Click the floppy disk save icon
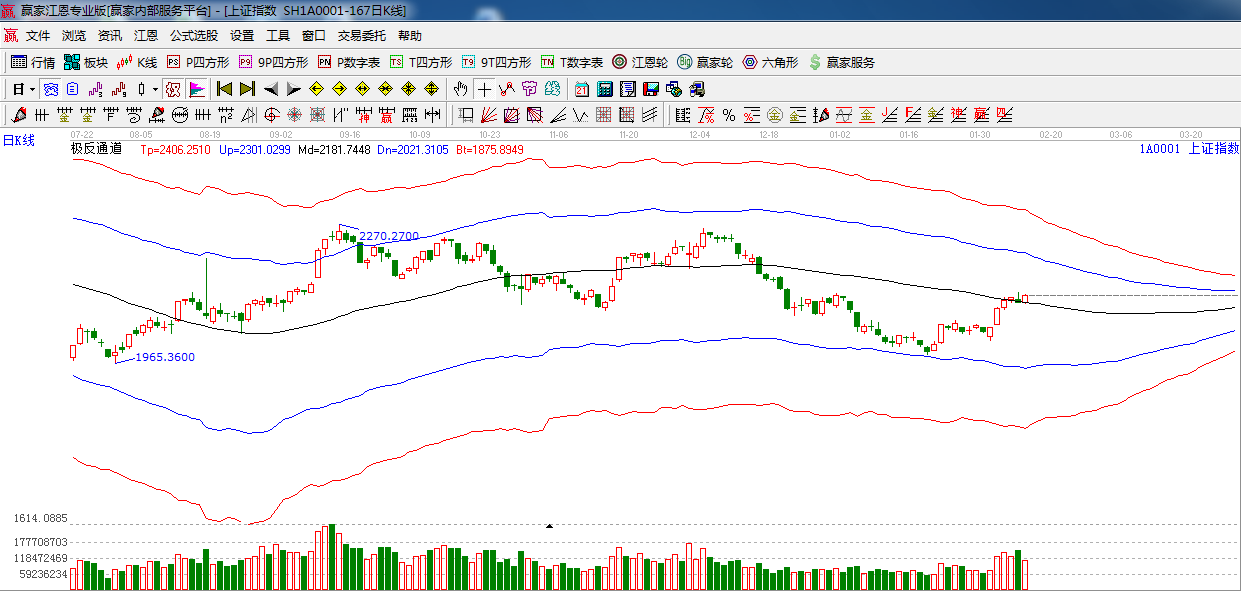The height and width of the screenshot is (591, 1241). click(651, 89)
